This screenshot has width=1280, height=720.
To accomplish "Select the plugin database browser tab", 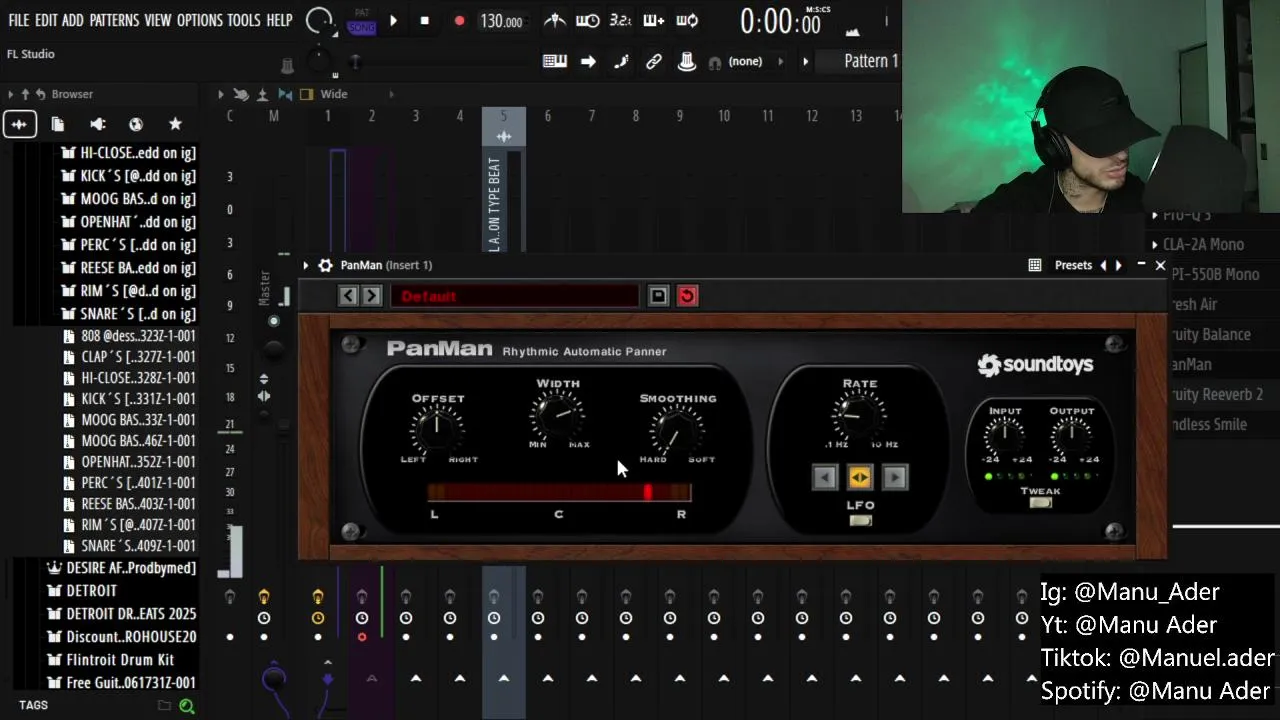I will click(x=97, y=124).
